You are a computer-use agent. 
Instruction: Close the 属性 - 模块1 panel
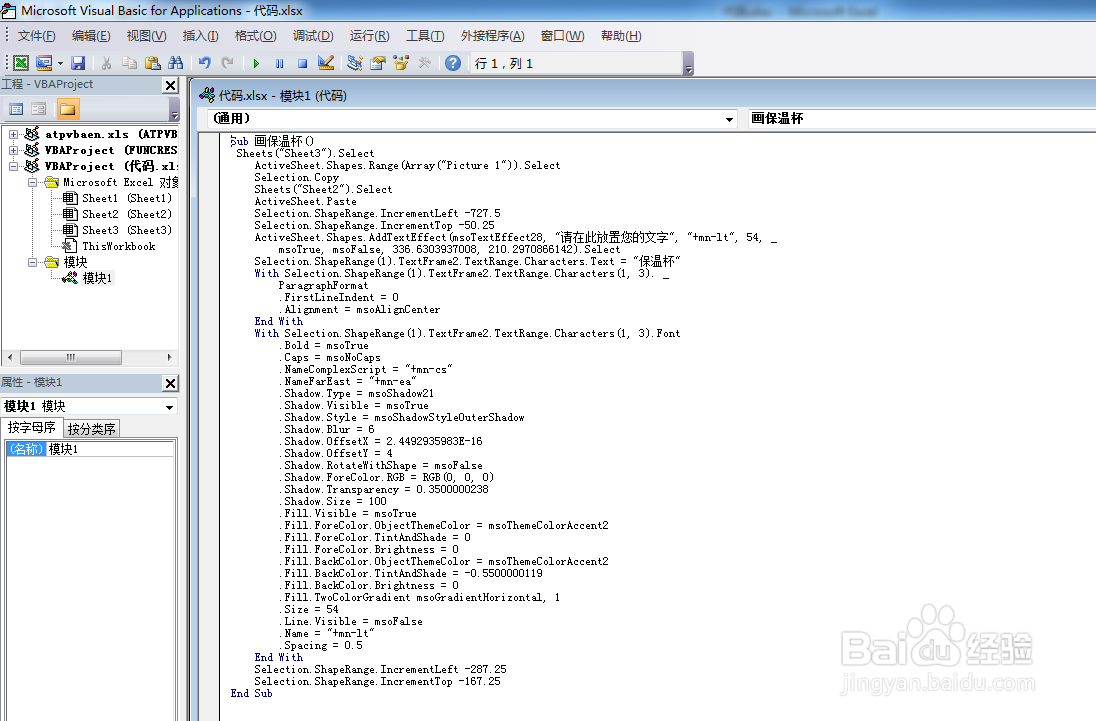[170, 384]
